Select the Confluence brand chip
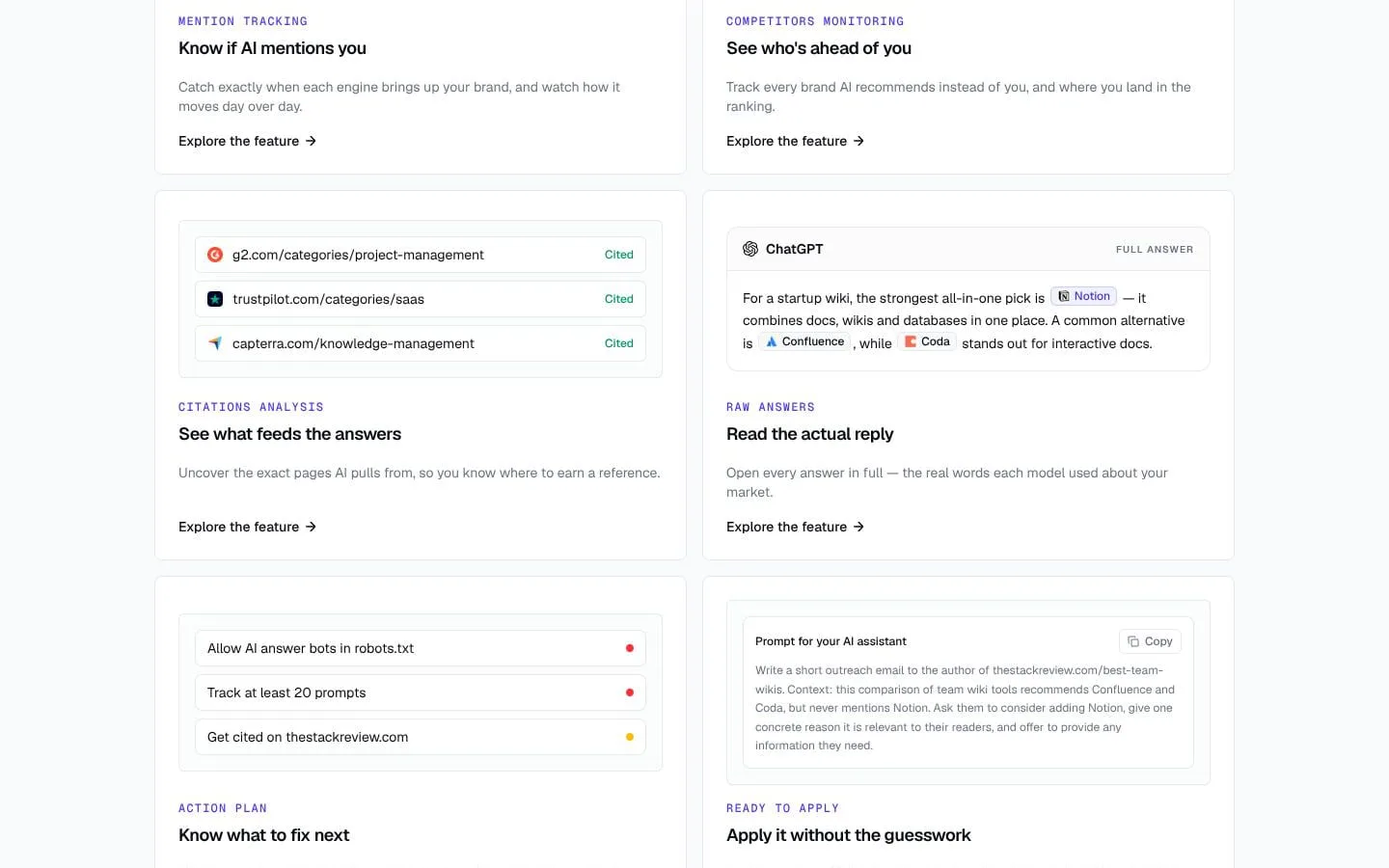The height and width of the screenshot is (868, 1389). (804, 341)
